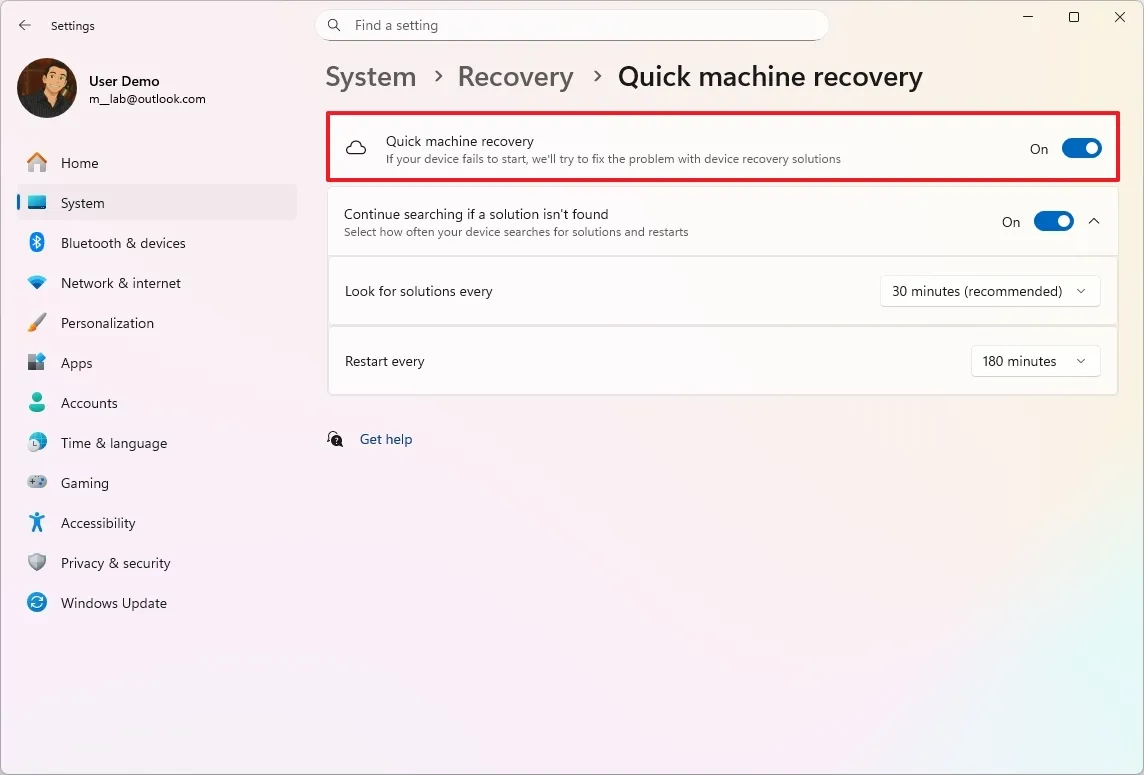The image size is (1144, 775).
Task: Disable the Quick machine recovery toggle
Action: 1081,147
